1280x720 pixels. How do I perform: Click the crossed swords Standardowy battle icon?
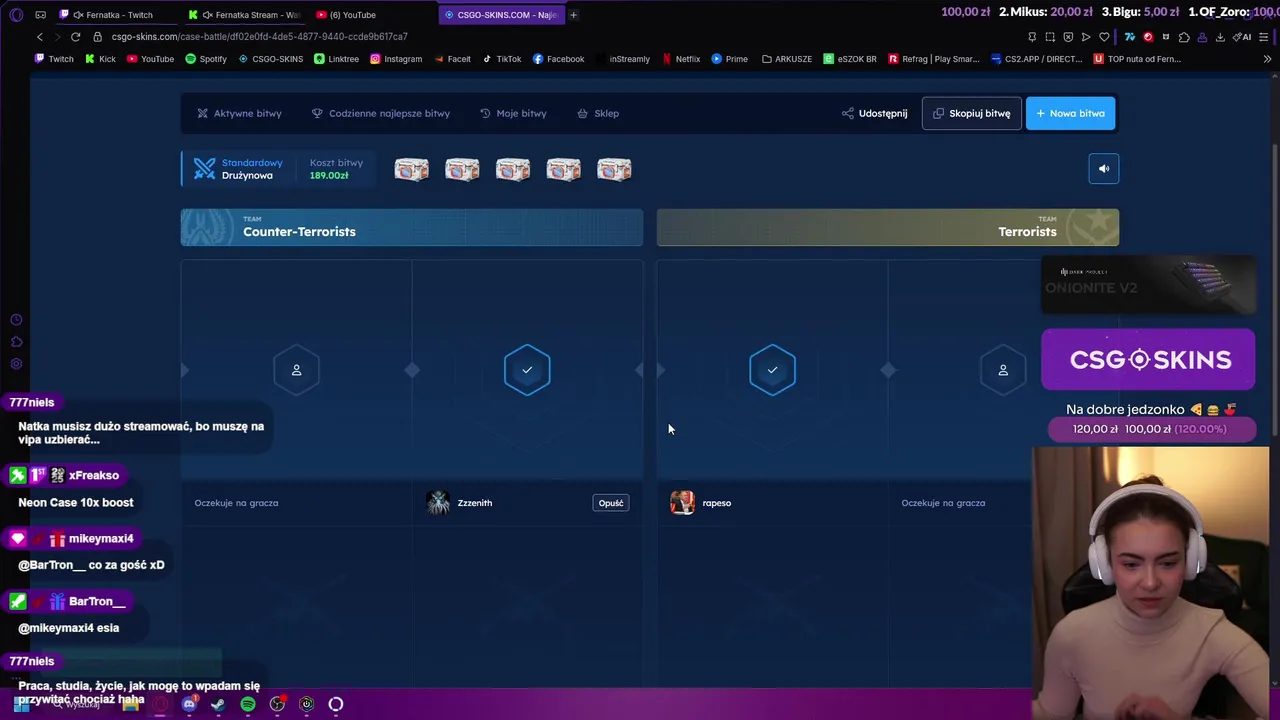pyautogui.click(x=204, y=169)
